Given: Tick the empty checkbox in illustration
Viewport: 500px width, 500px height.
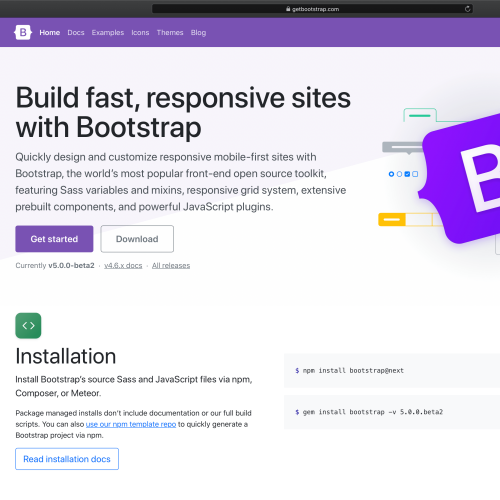Looking at the screenshot, I should pos(415,174).
